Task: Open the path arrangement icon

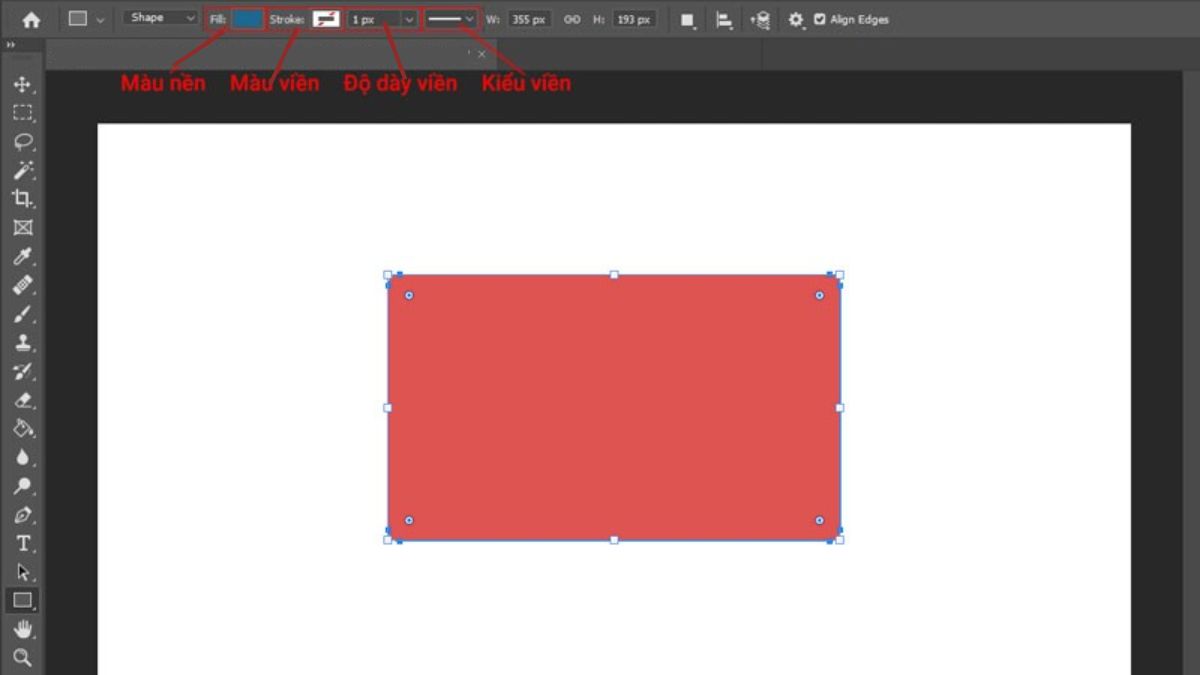Action: [x=760, y=20]
